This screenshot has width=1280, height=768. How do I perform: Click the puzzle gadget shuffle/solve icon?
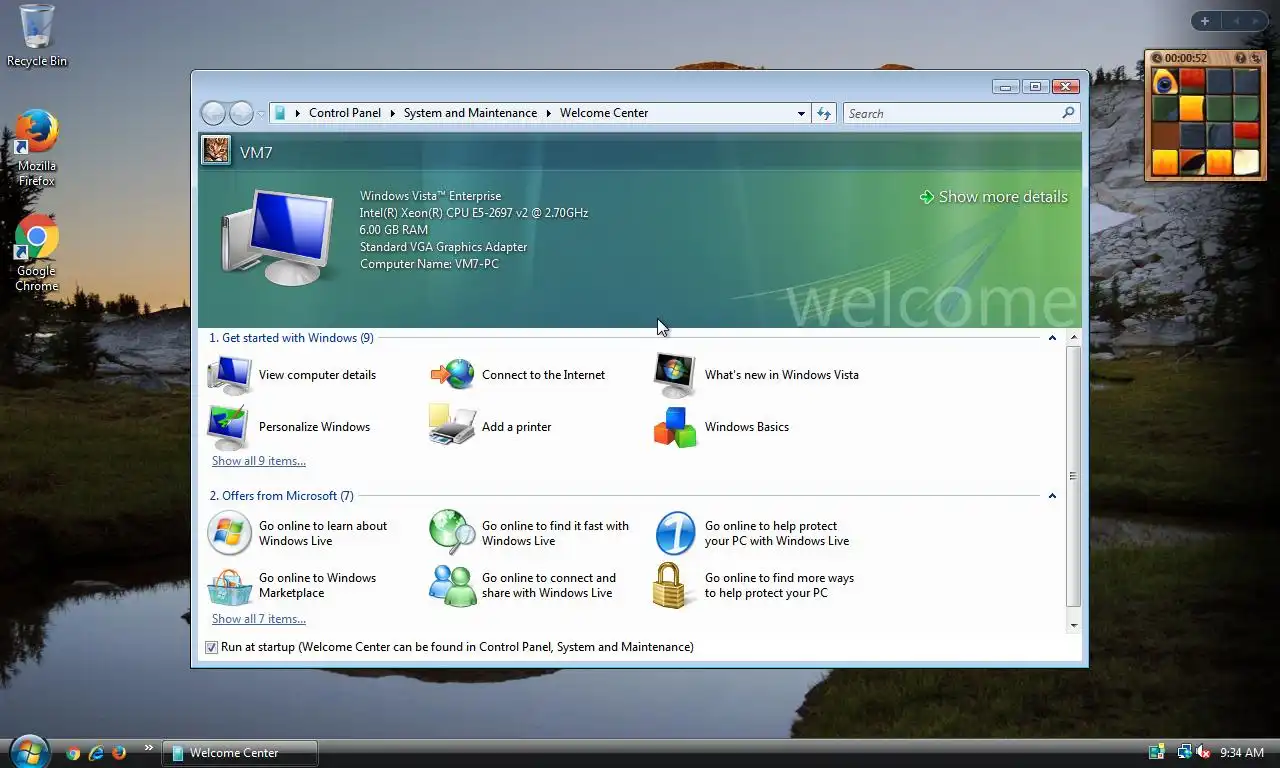tap(1255, 59)
